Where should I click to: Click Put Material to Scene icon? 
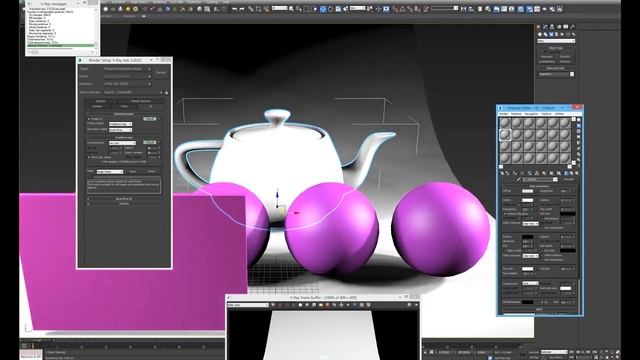point(508,173)
